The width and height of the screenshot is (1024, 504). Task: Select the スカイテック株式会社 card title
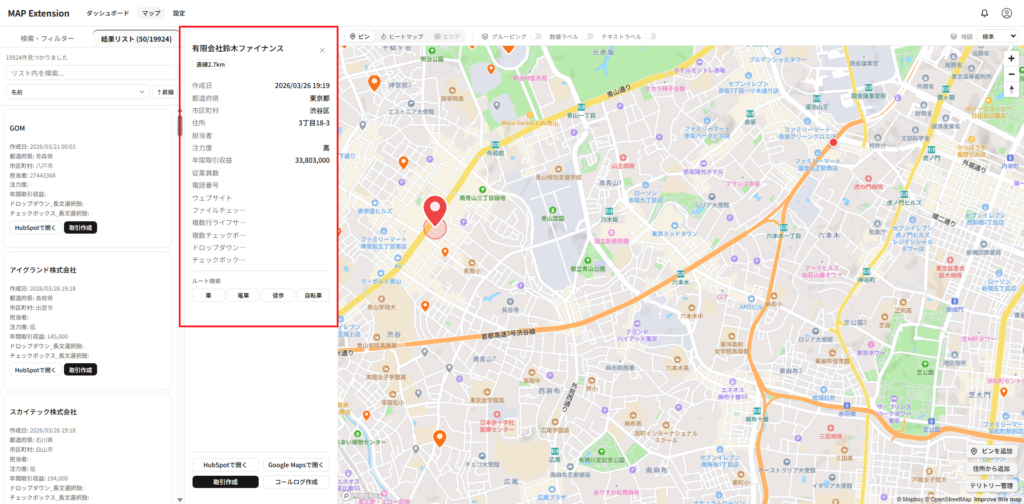pyautogui.click(x=43, y=412)
